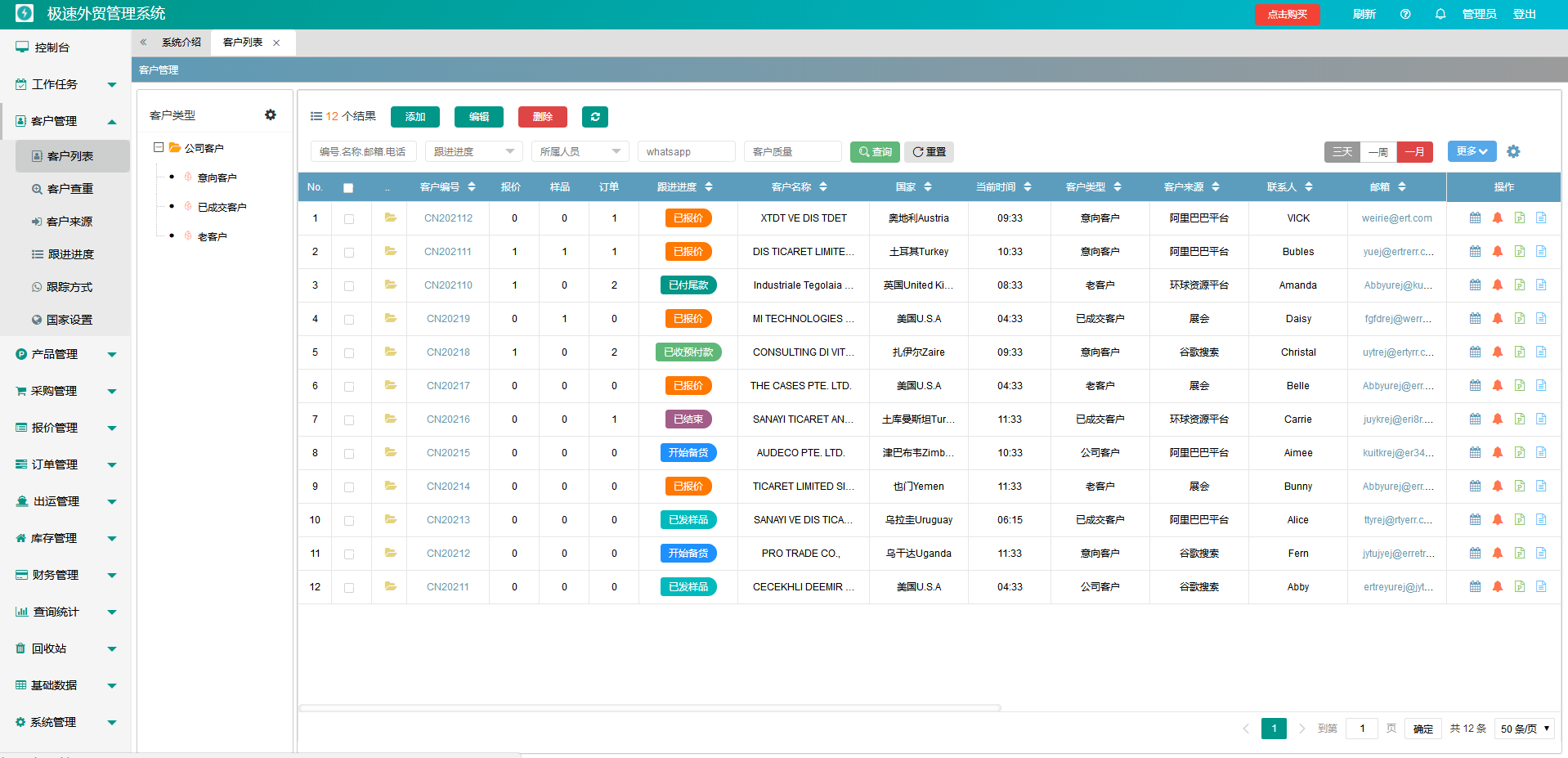Click the notification bell in top bar

tap(1440, 14)
